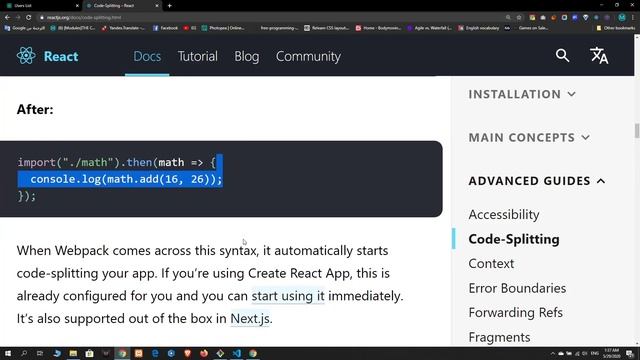Show hidden system tray icons
Viewport: 640px width, 360px height.
(x=553, y=354)
